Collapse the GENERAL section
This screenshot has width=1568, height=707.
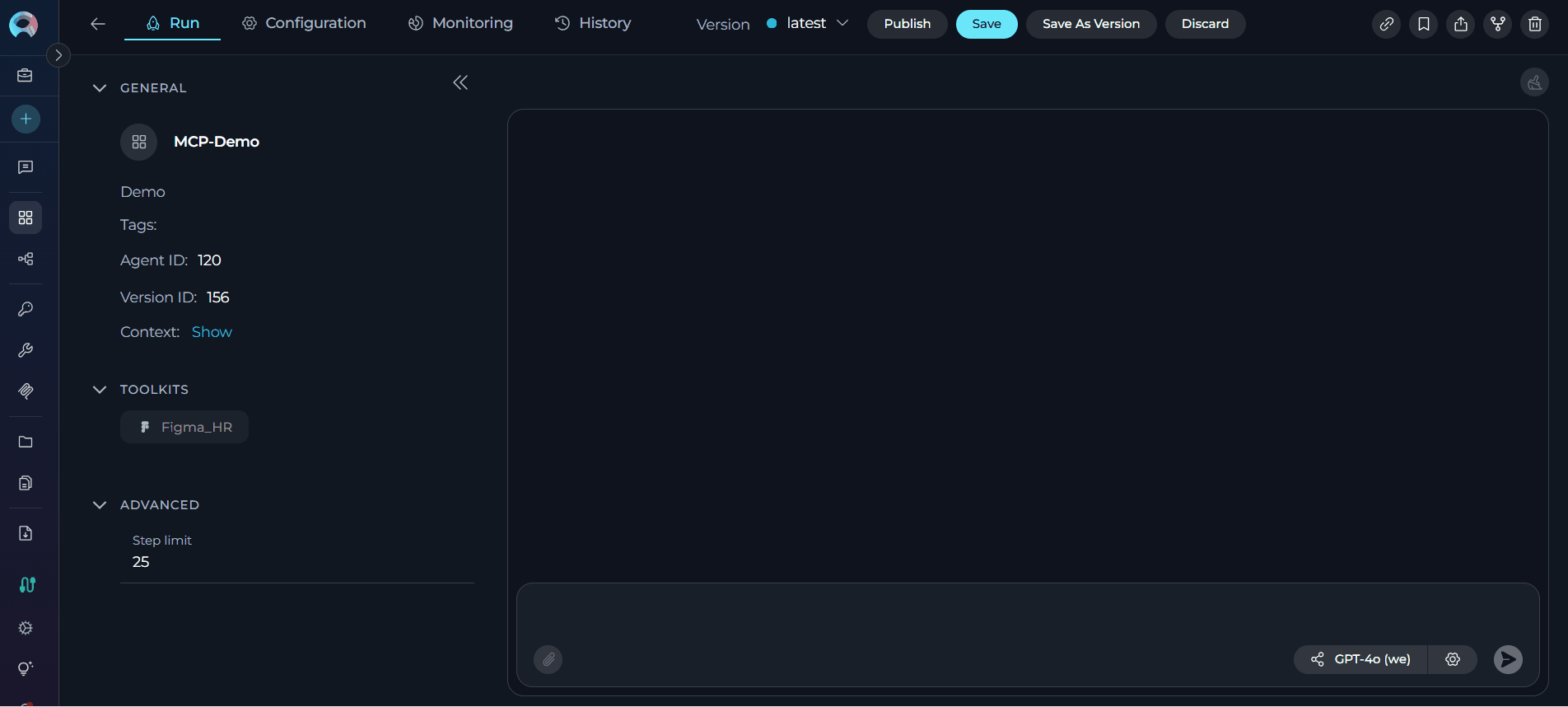point(100,88)
